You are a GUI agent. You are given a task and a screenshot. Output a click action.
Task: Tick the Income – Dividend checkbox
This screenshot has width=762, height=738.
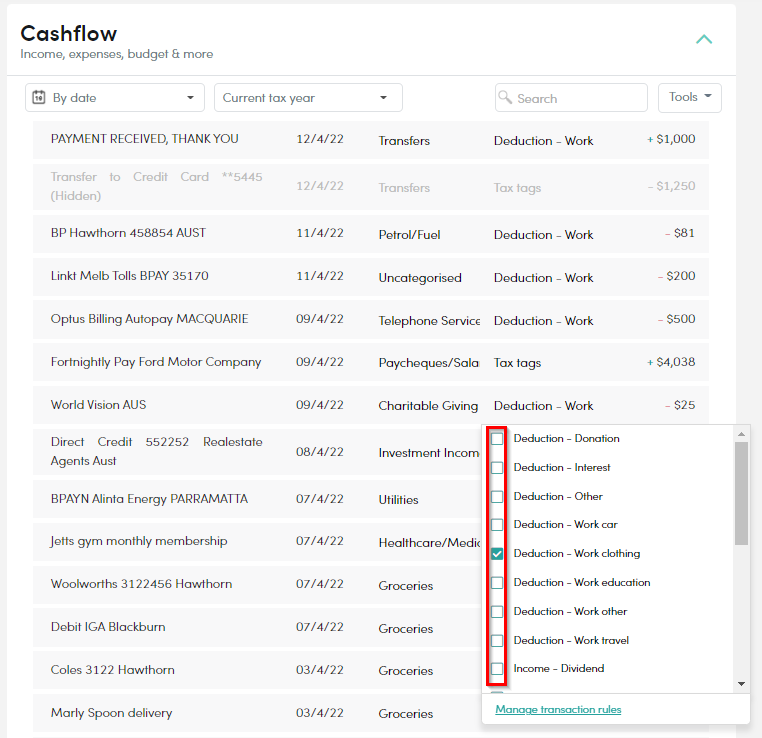point(497,669)
